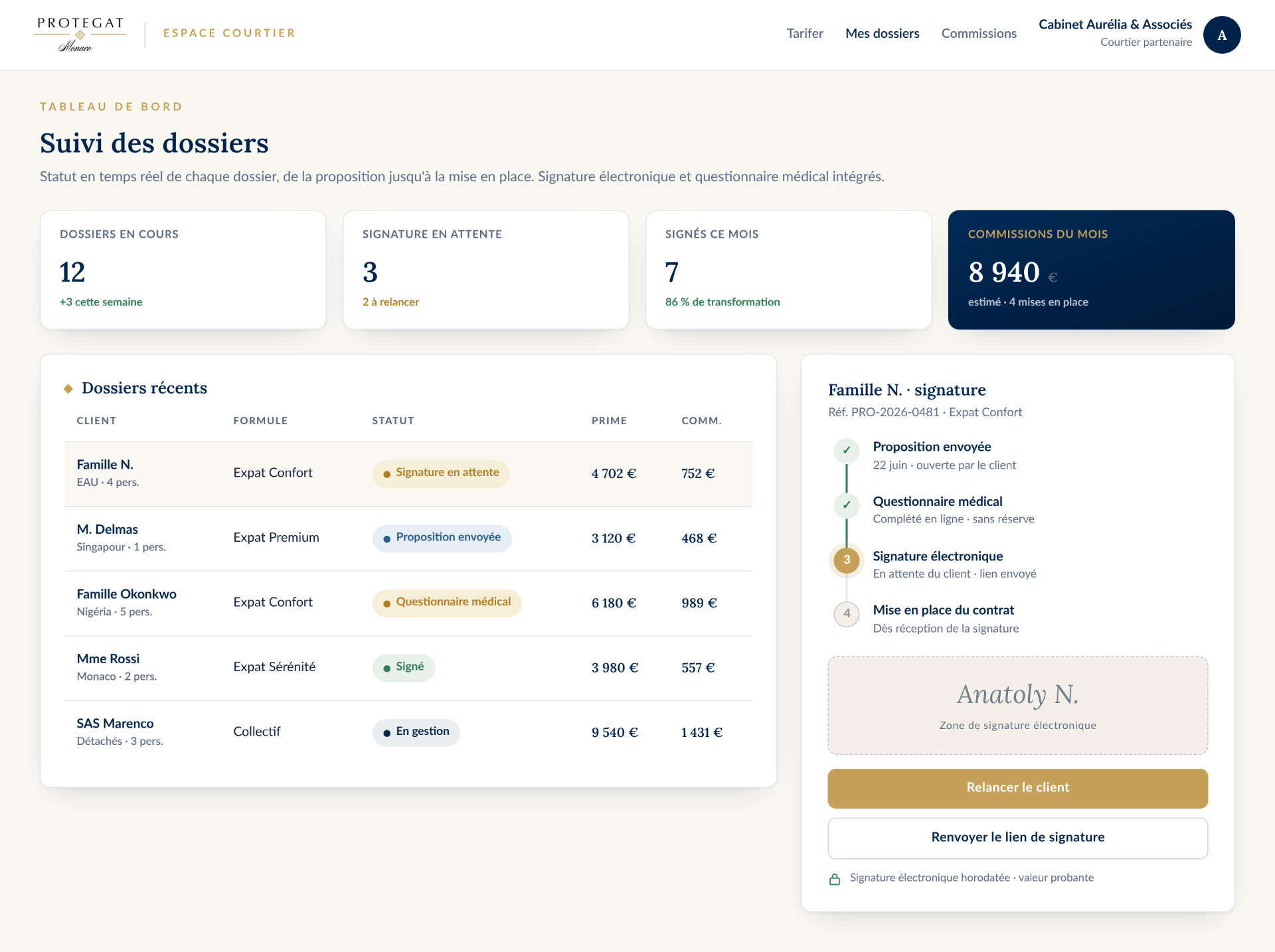Open the Famille N. dossier row
1275x952 pixels.
click(408, 473)
